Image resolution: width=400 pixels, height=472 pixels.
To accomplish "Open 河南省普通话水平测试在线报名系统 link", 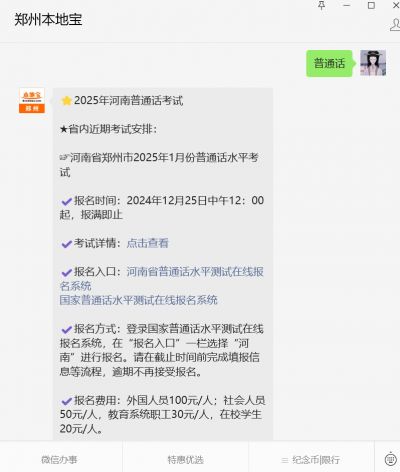I will tap(162, 279).
